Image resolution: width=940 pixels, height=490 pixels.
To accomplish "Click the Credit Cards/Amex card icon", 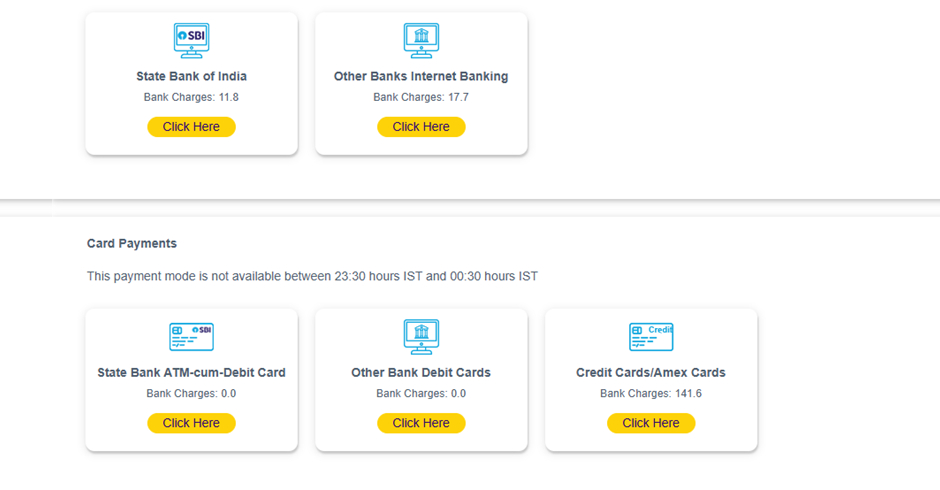I will click(651, 336).
